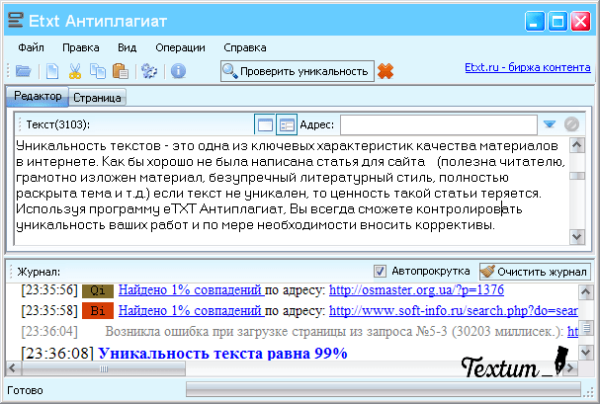Create a new document via toolbar icon

click(52, 71)
